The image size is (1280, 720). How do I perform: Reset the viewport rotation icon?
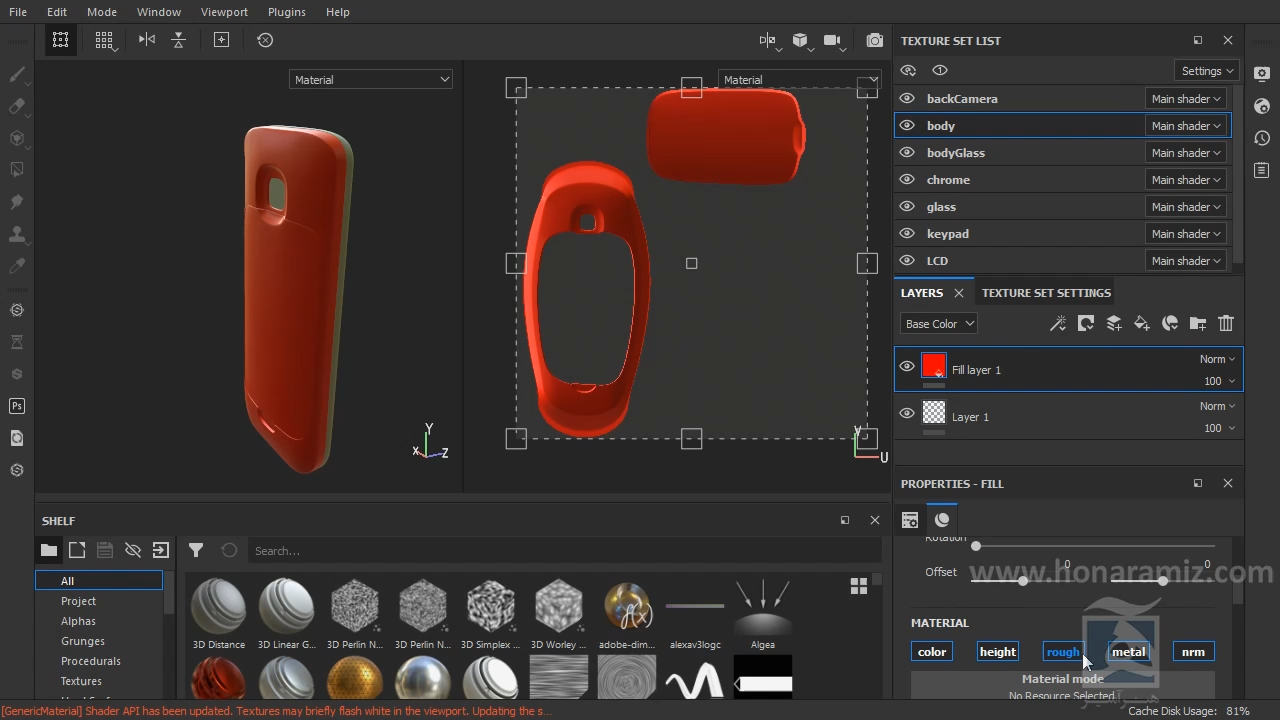coord(265,40)
